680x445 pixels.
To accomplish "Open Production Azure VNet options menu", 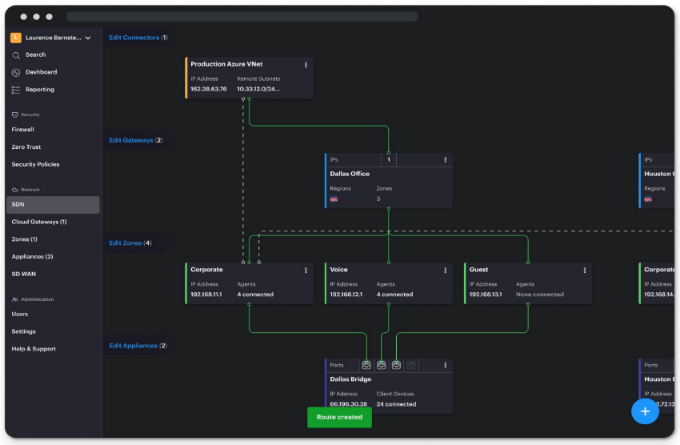I will pyautogui.click(x=306, y=65).
